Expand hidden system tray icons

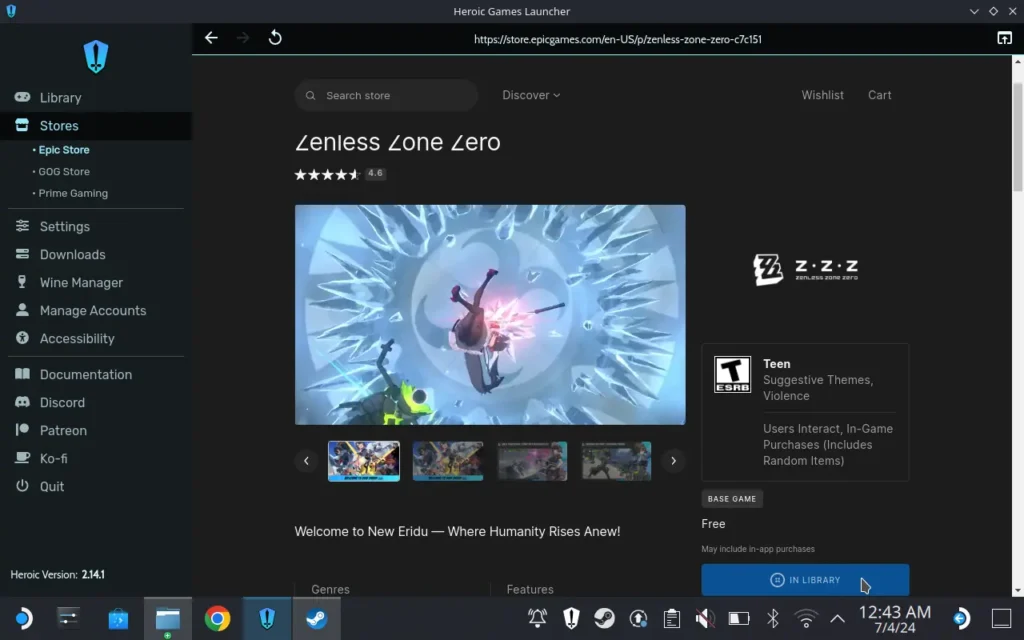[x=837, y=618]
